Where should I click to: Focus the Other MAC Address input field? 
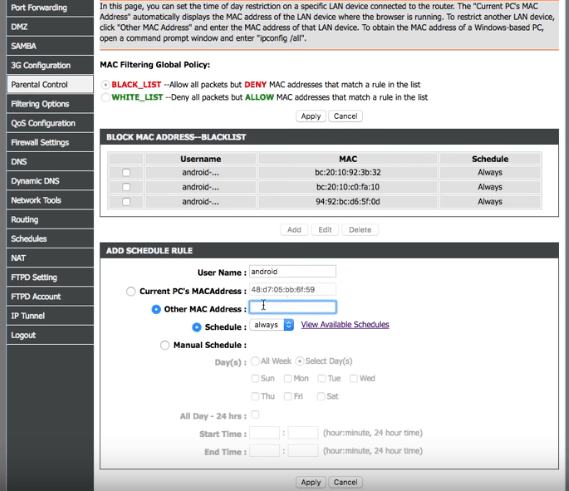(x=292, y=307)
